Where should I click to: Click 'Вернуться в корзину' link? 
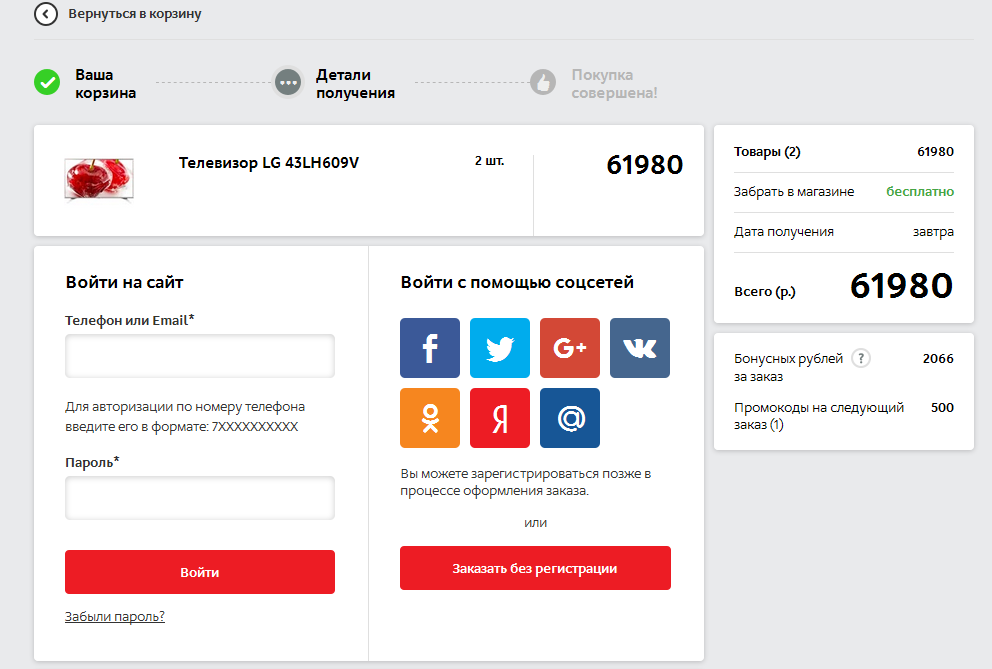pyautogui.click(x=135, y=13)
